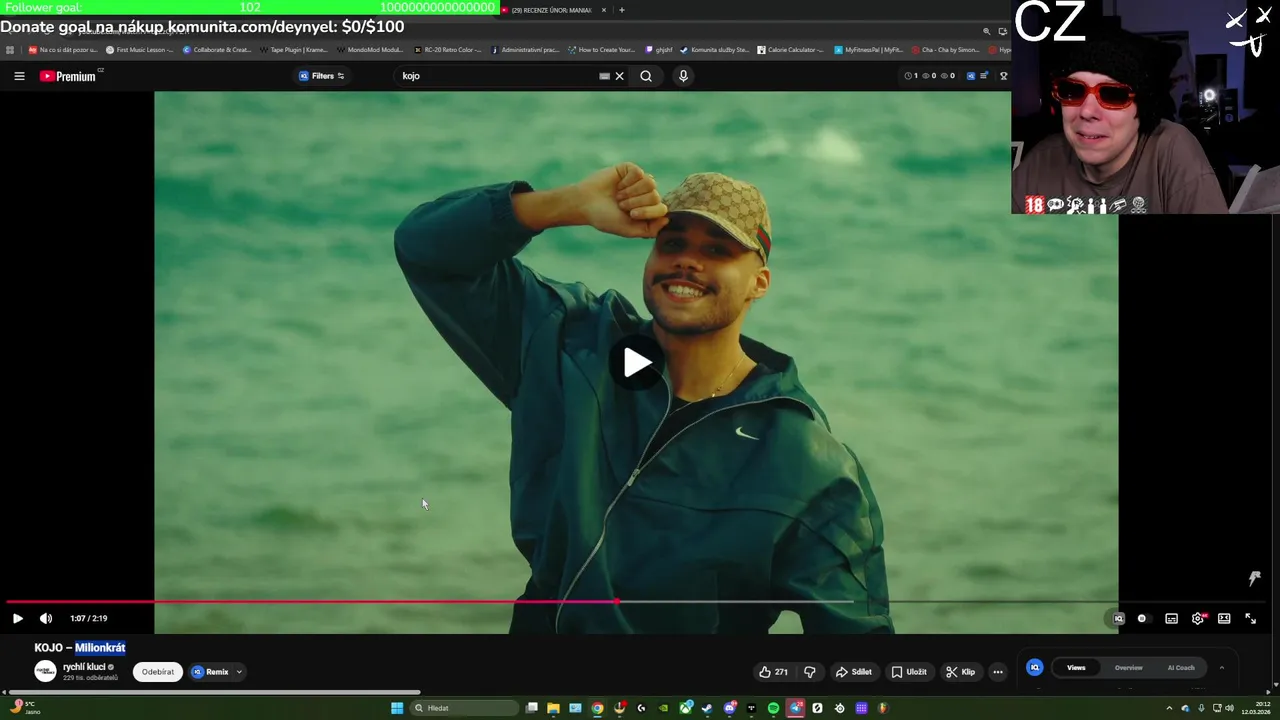Open Discord from taskbar

730,709
